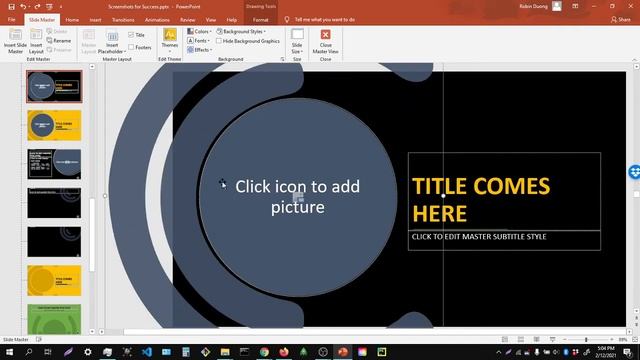This screenshot has height=360, width=640.
Task: Select the third layout thumbnail with text list
Action: 54,164
